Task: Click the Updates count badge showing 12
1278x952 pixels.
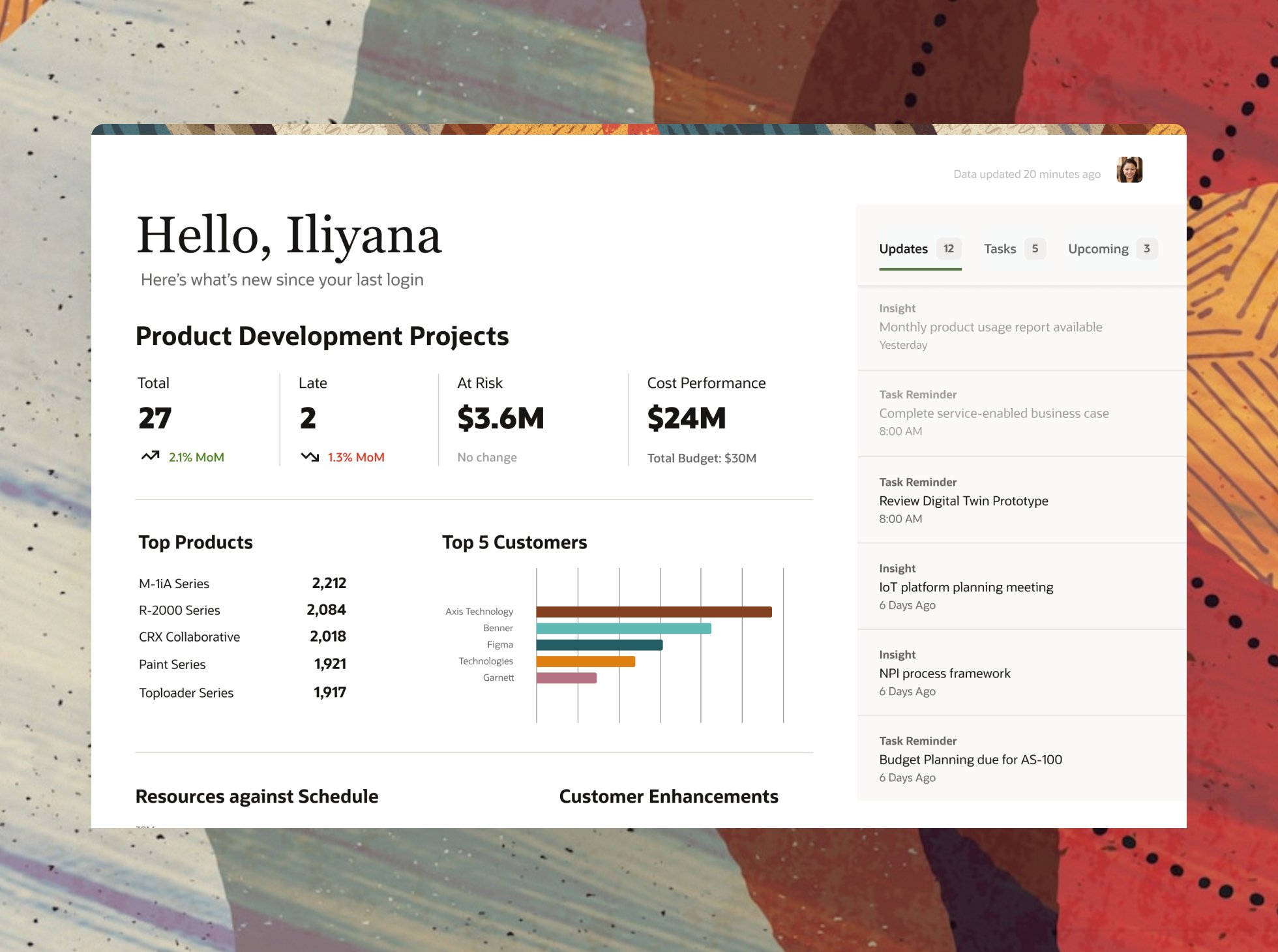Action: click(x=948, y=248)
